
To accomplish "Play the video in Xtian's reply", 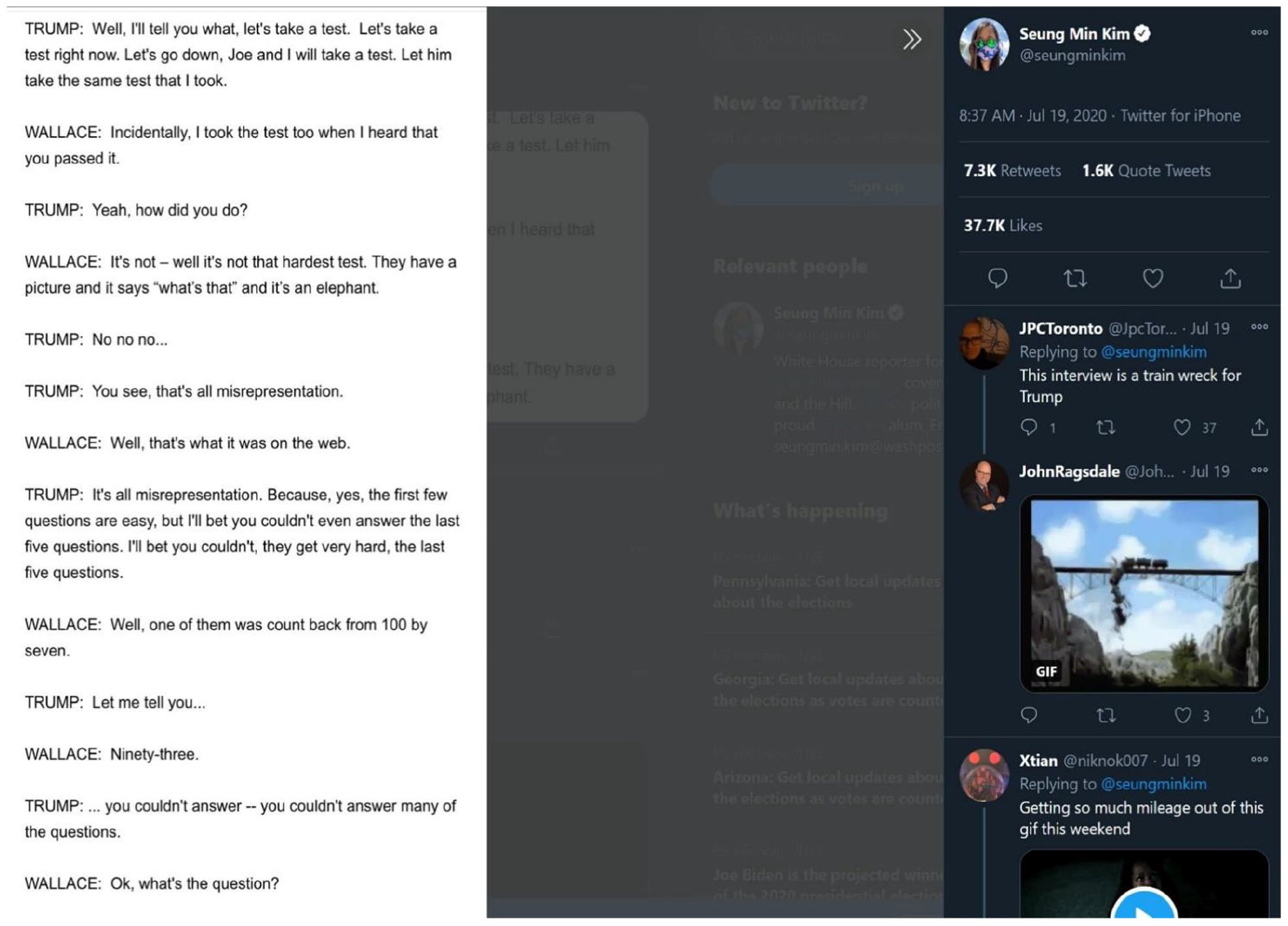I will (x=1143, y=906).
